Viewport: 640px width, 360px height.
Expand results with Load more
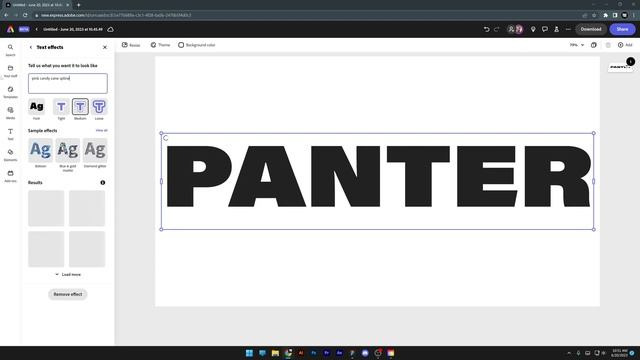click(x=68, y=274)
